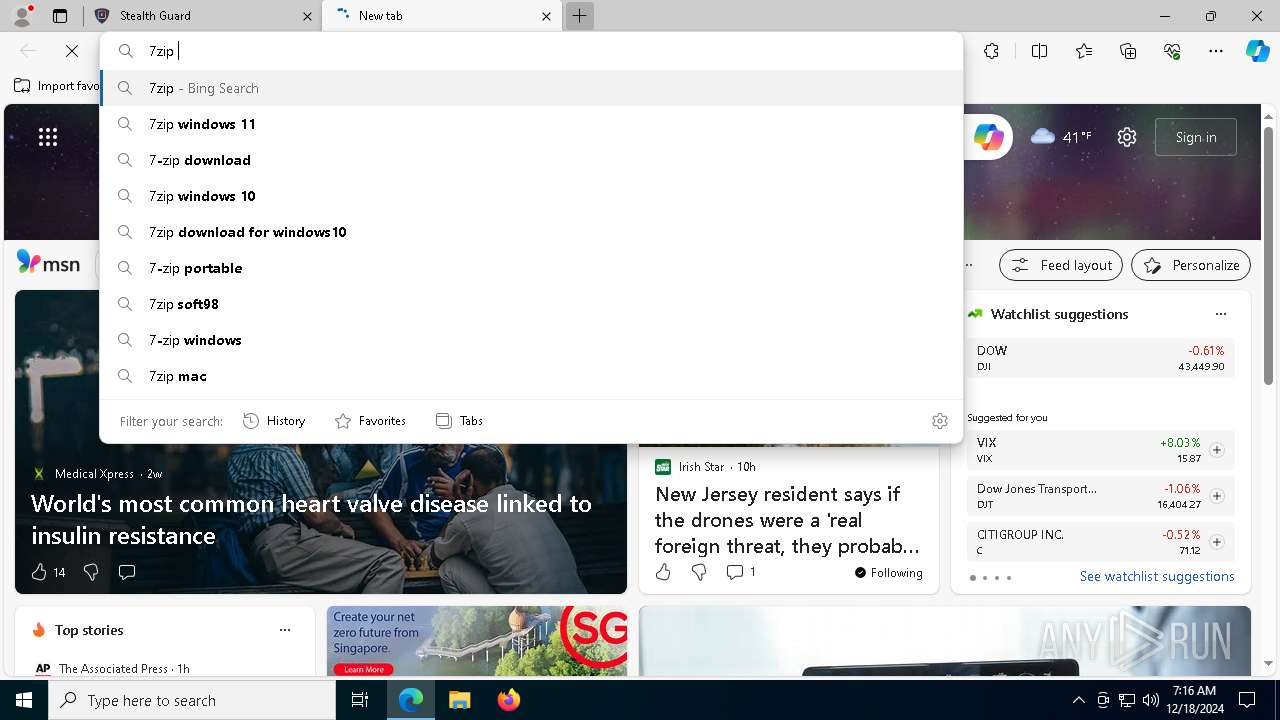This screenshot has width=1280, height=720.
Task: Pick '7zip windows 10' suggestion
Action: tap(531, 196)
